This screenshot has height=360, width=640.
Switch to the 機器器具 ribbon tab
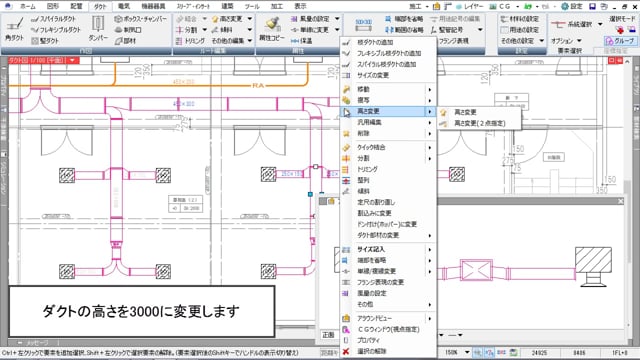[x=153, y=7]
